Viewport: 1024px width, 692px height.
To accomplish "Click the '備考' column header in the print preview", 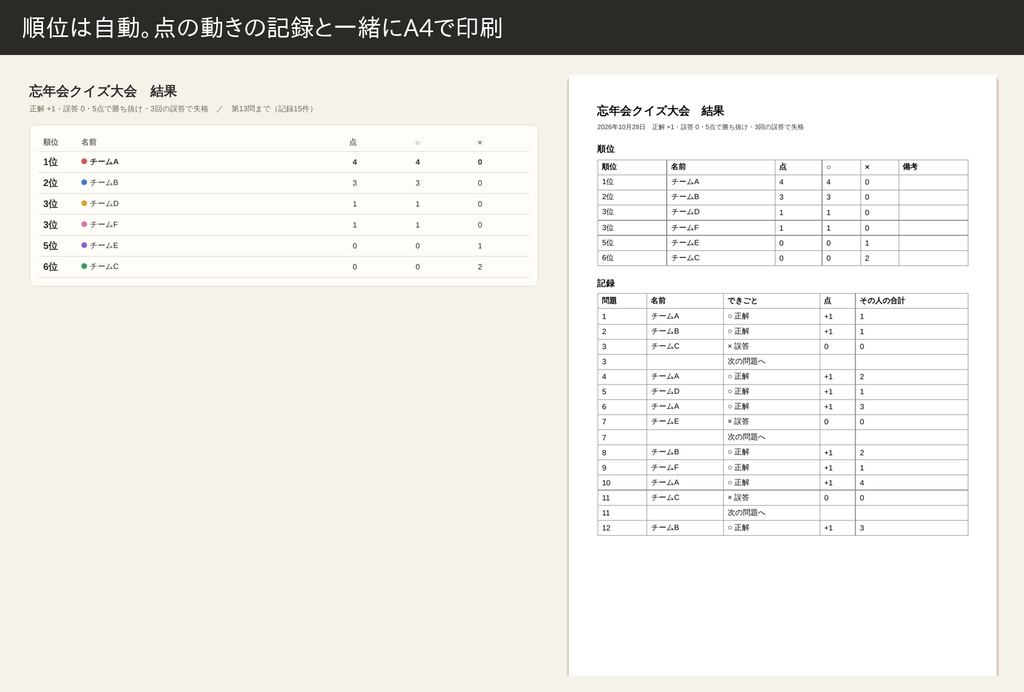I will 910,166.
